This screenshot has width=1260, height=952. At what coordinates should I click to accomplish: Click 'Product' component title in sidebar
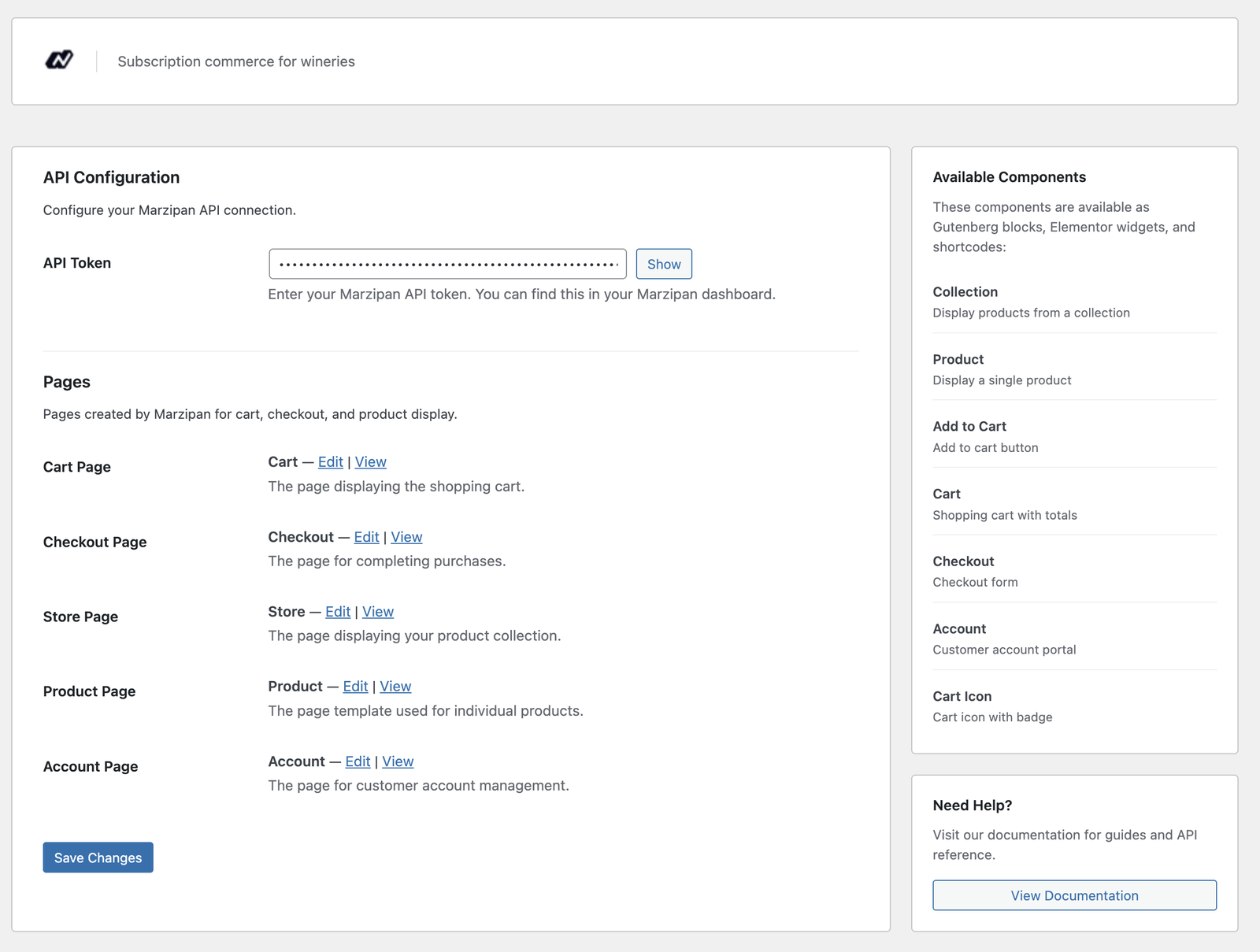958,360
